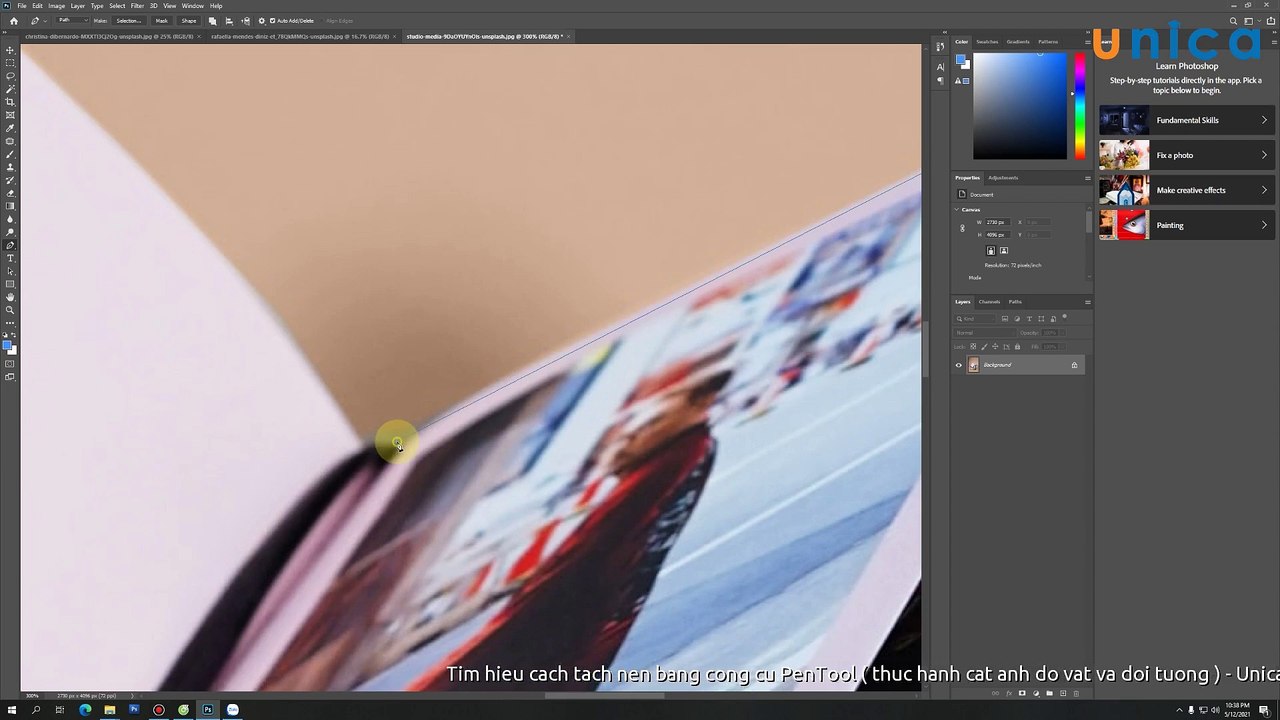Image resolution: width=1280 pixels, height=720 pixels.
Task: Select the Crop tool
Action: [10, 102]
